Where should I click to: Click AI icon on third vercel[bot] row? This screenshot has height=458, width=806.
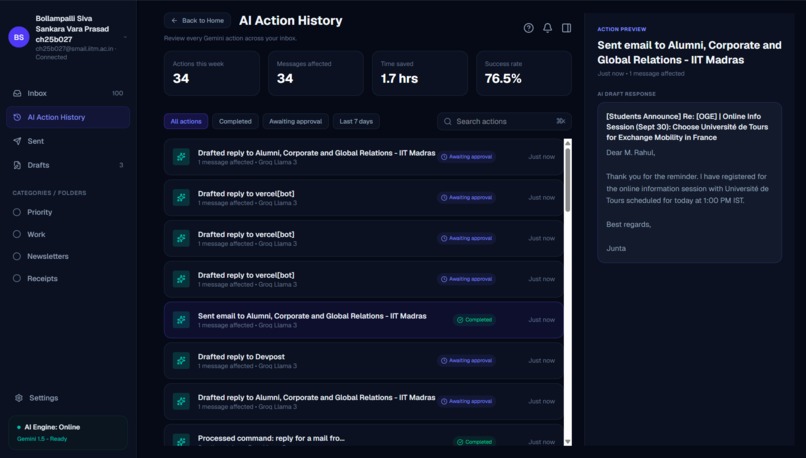181,279
